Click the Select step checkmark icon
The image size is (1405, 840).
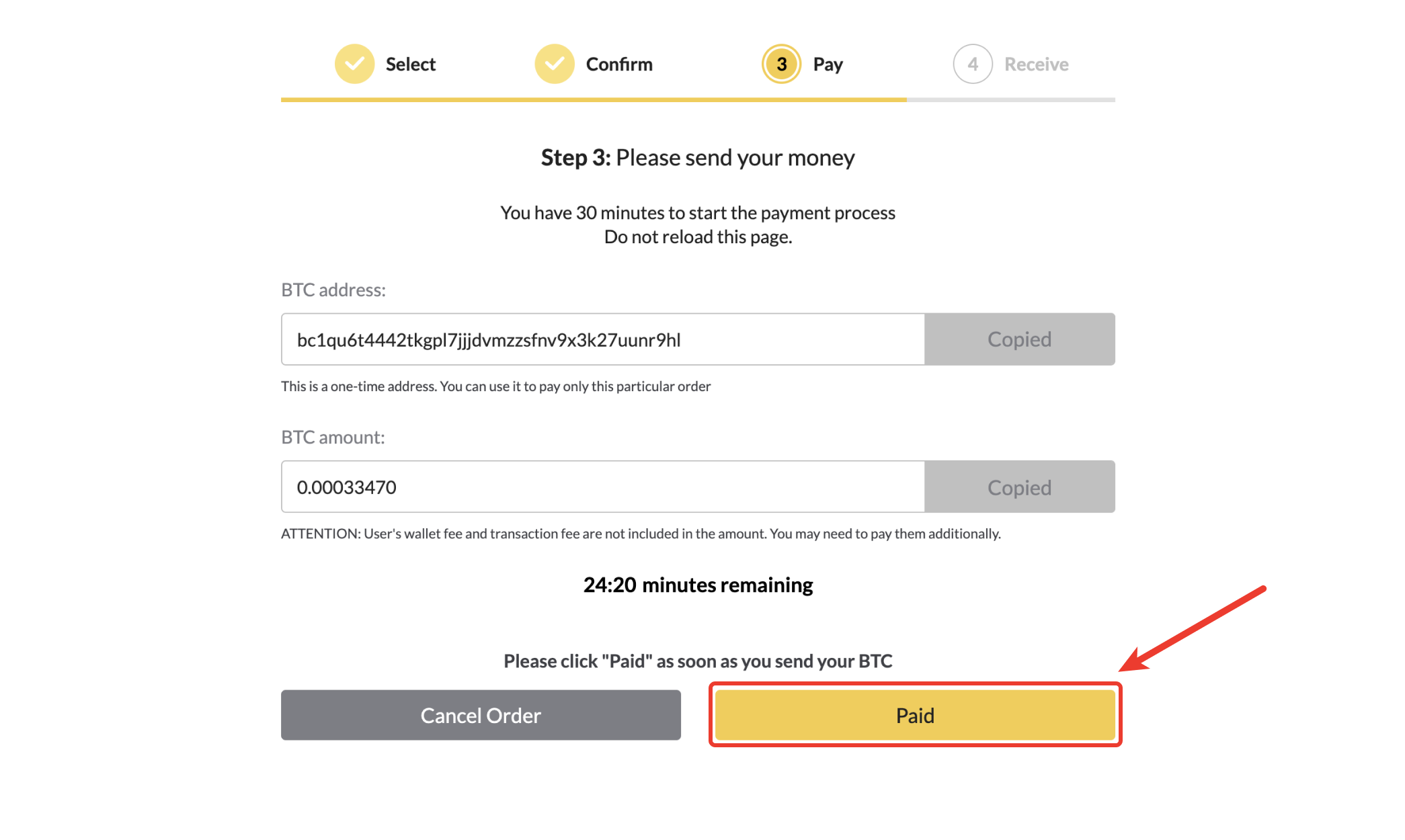click(x=354, y=64)
